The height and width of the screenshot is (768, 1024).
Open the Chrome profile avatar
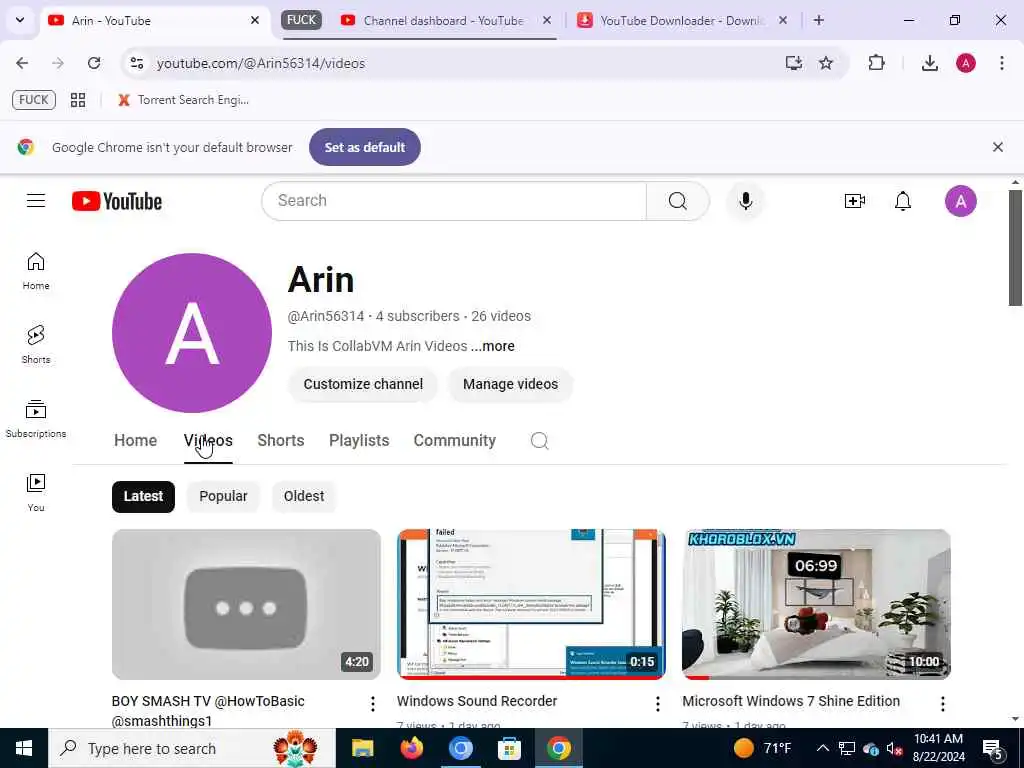966,63
